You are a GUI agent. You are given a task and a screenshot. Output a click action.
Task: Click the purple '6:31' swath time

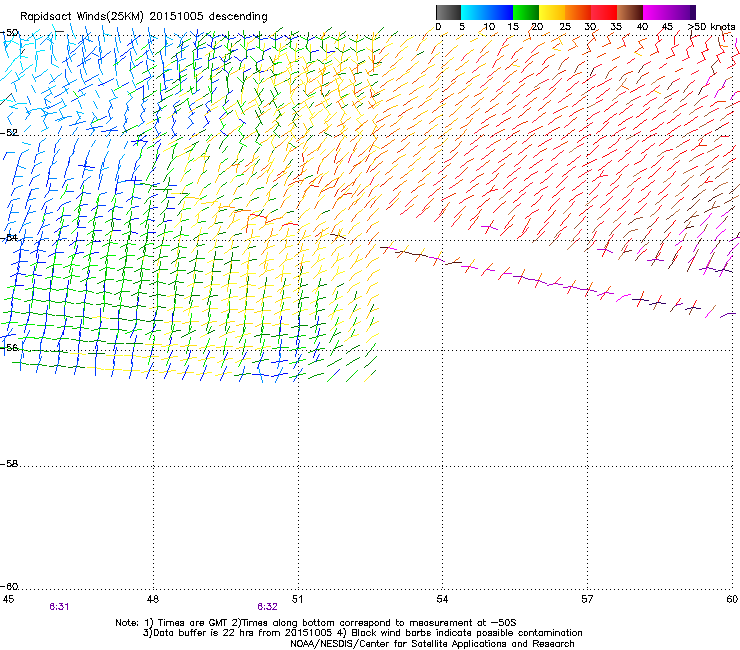pos(59,607)
